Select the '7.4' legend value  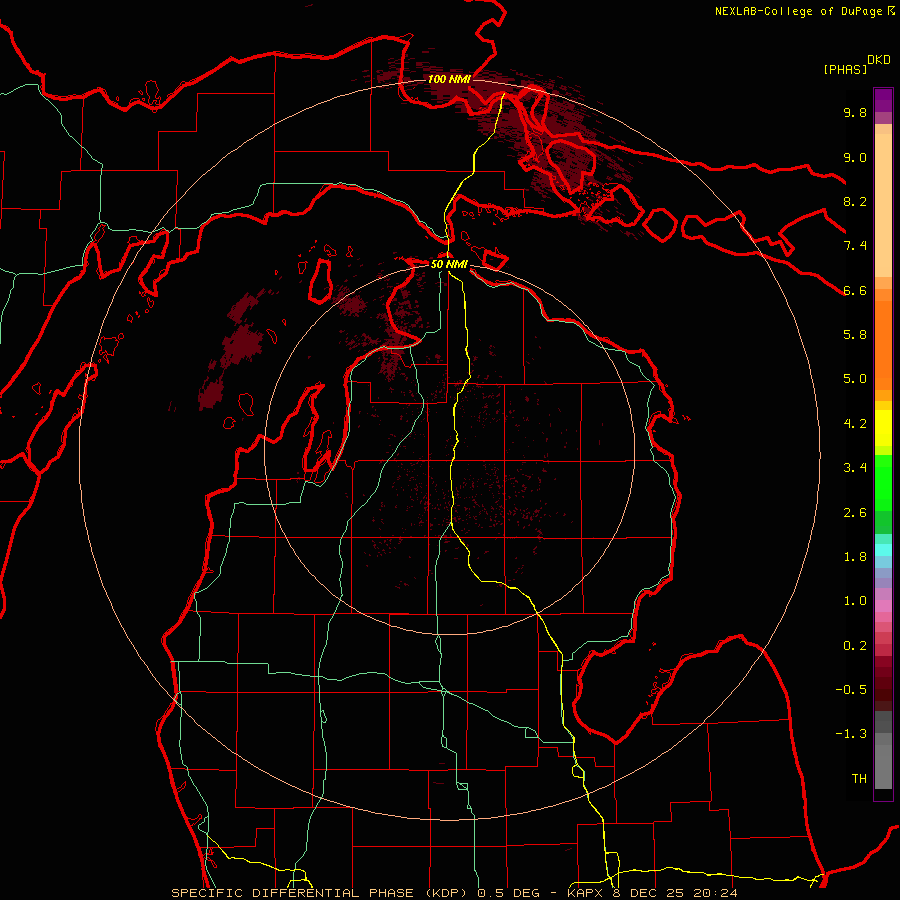855,246
